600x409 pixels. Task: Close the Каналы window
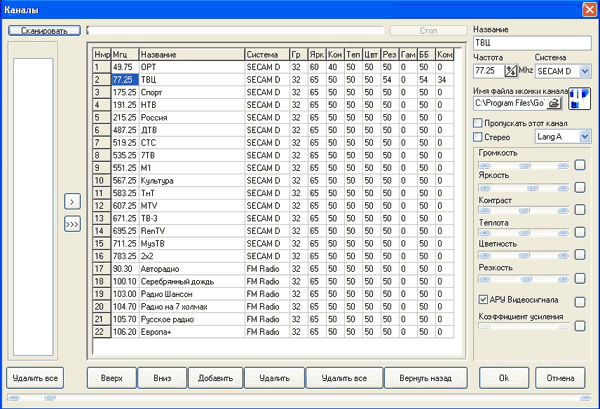coord(589,10)
